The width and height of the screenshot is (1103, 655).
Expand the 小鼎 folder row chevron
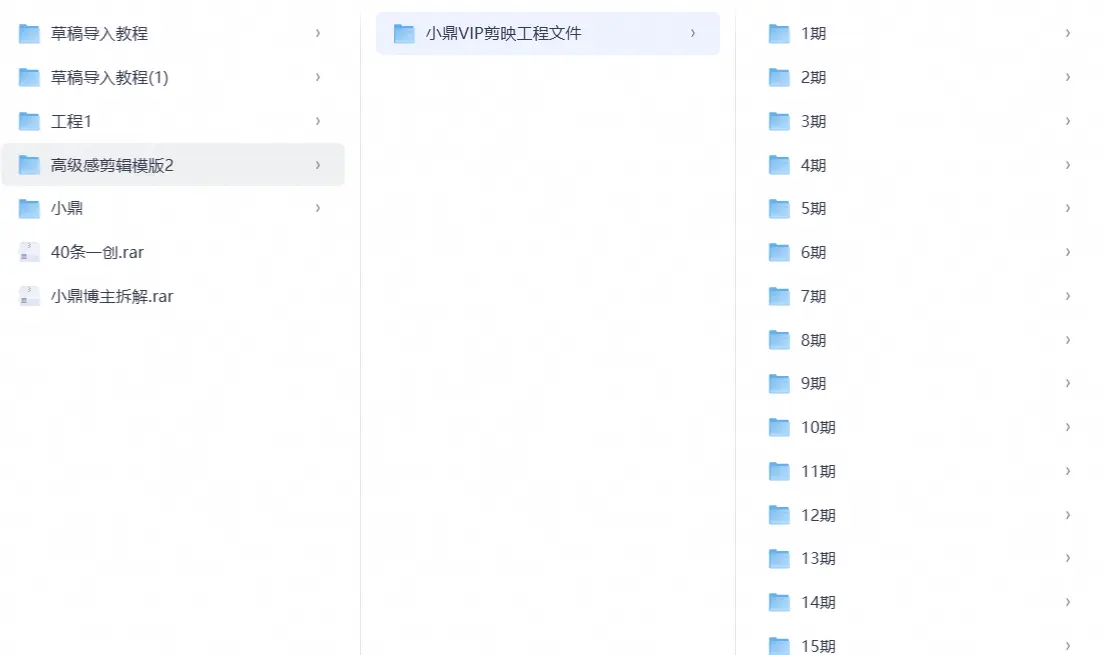coord(318,208)
